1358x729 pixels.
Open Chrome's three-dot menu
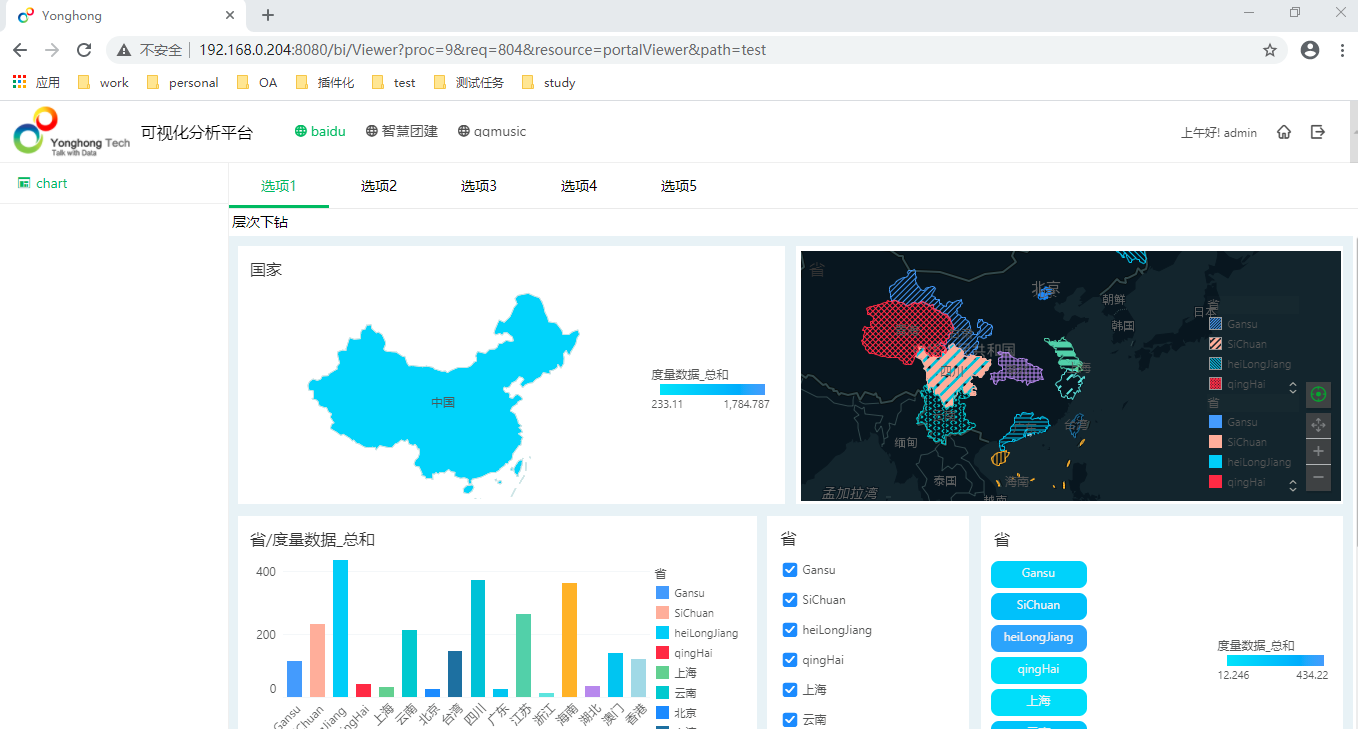(1342, 50)
